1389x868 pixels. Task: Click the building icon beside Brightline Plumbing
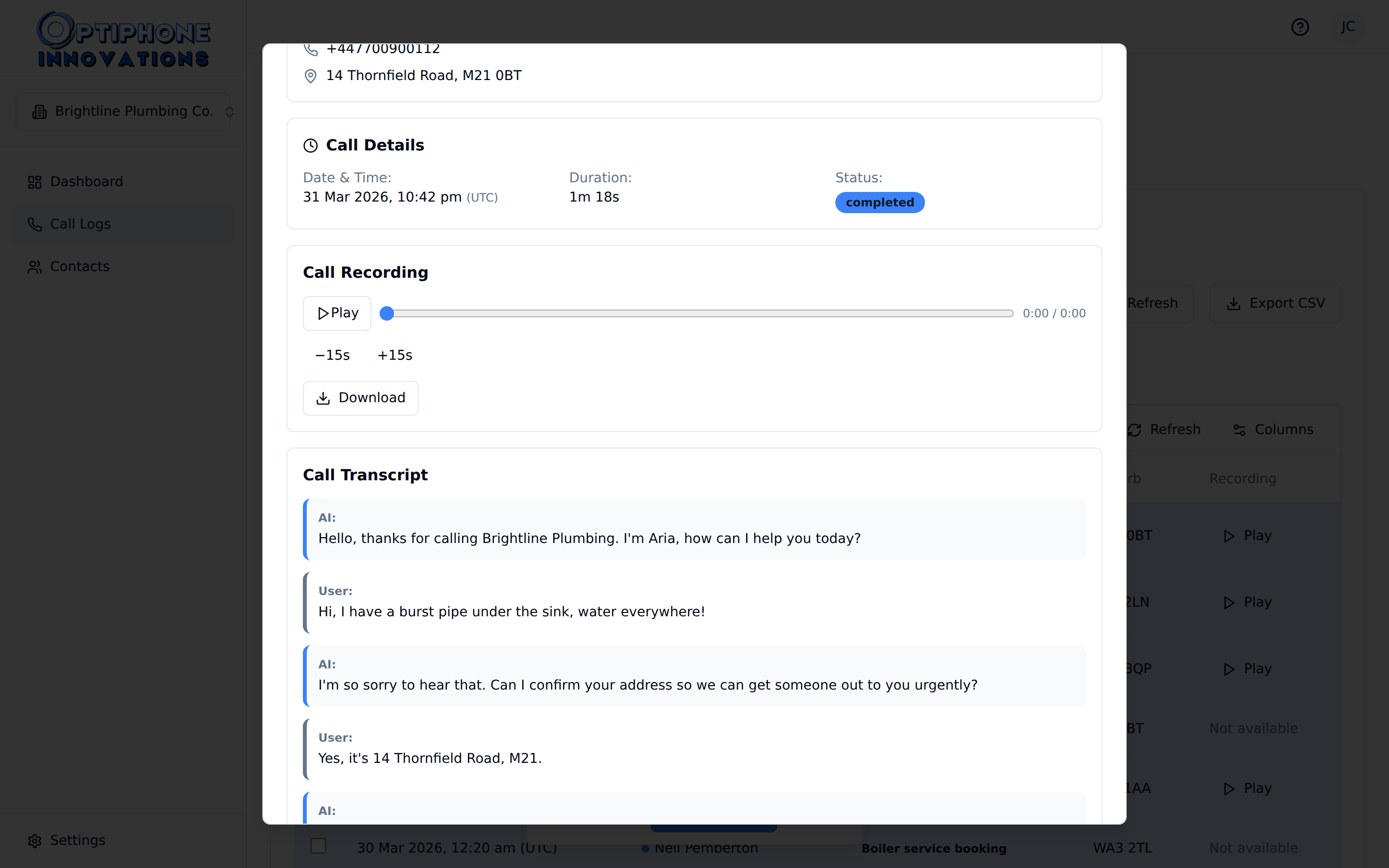coord(40,112)
